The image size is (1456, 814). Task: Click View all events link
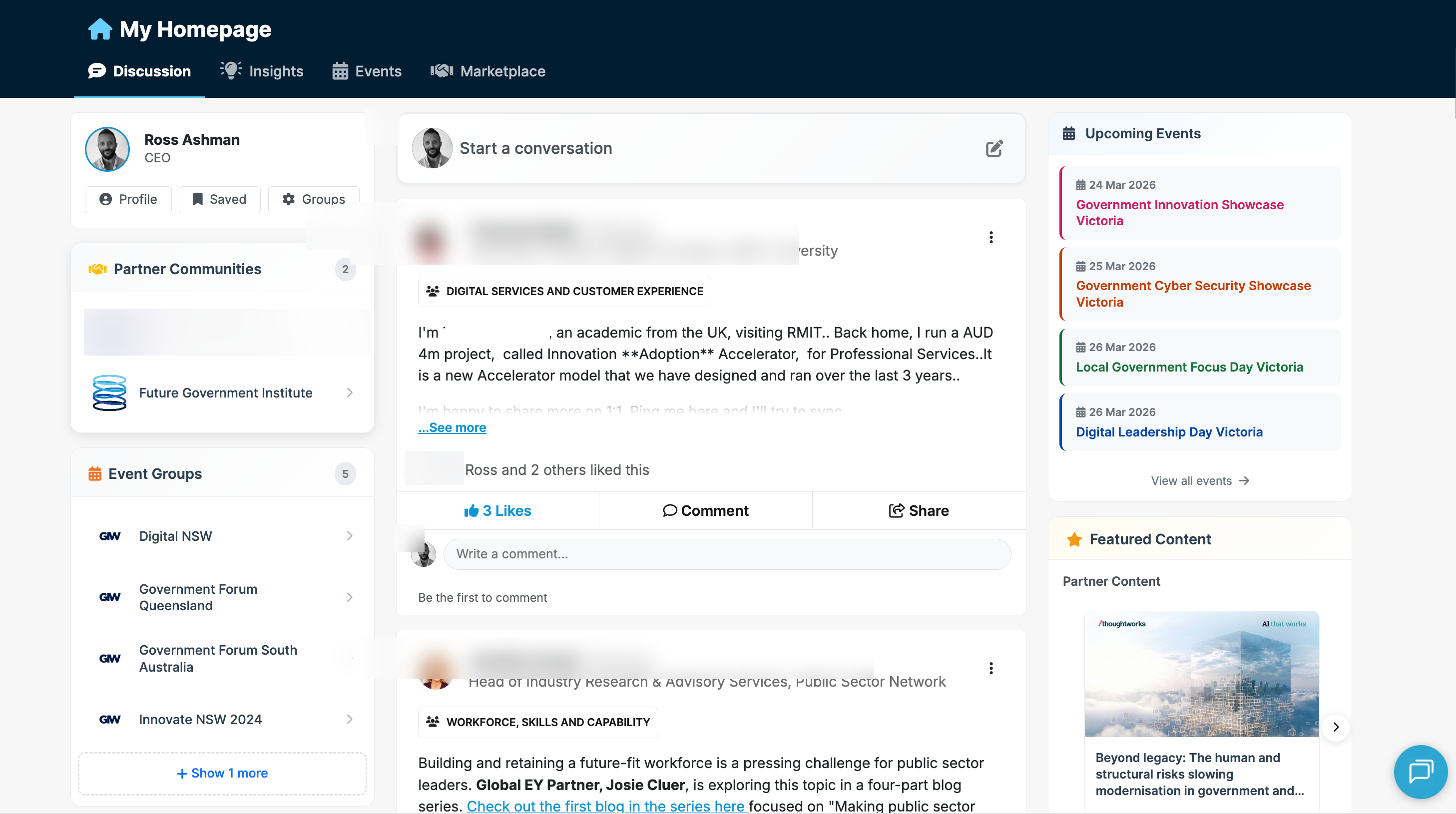pyautogui.click(x=1200, y=480)
